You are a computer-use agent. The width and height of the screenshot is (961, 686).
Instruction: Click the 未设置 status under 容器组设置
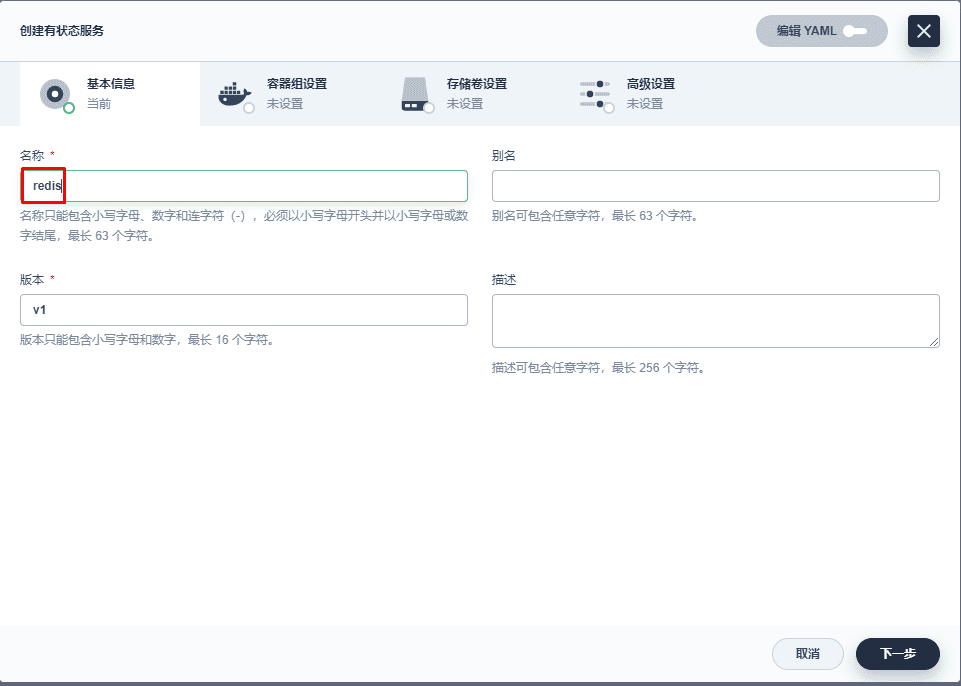click(x=285, y=104)
